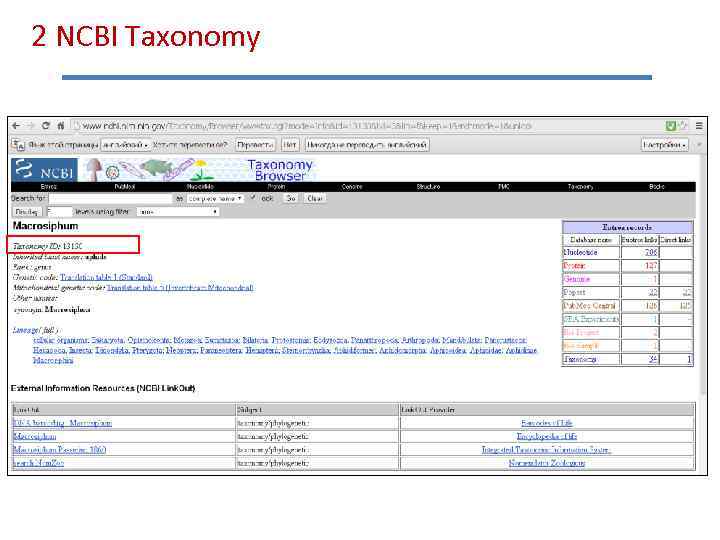Screen dimensions: 720x540
Task: Open the Chrome hamburger menu
Action: (699, 125)
